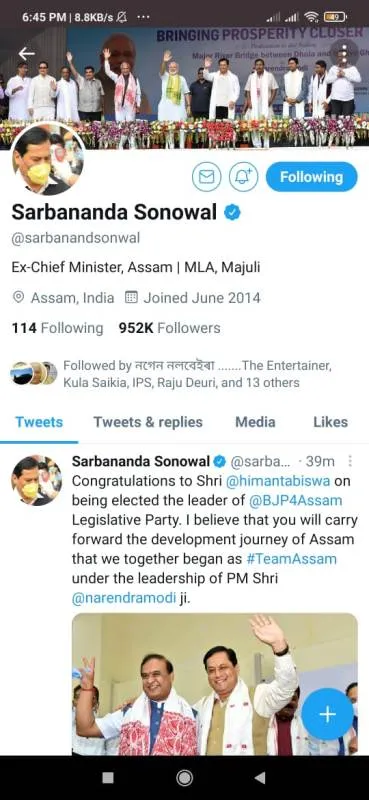The image size is (369, 800).
Task: Switch to the Media tab
Action: click(x=255, y=422)
